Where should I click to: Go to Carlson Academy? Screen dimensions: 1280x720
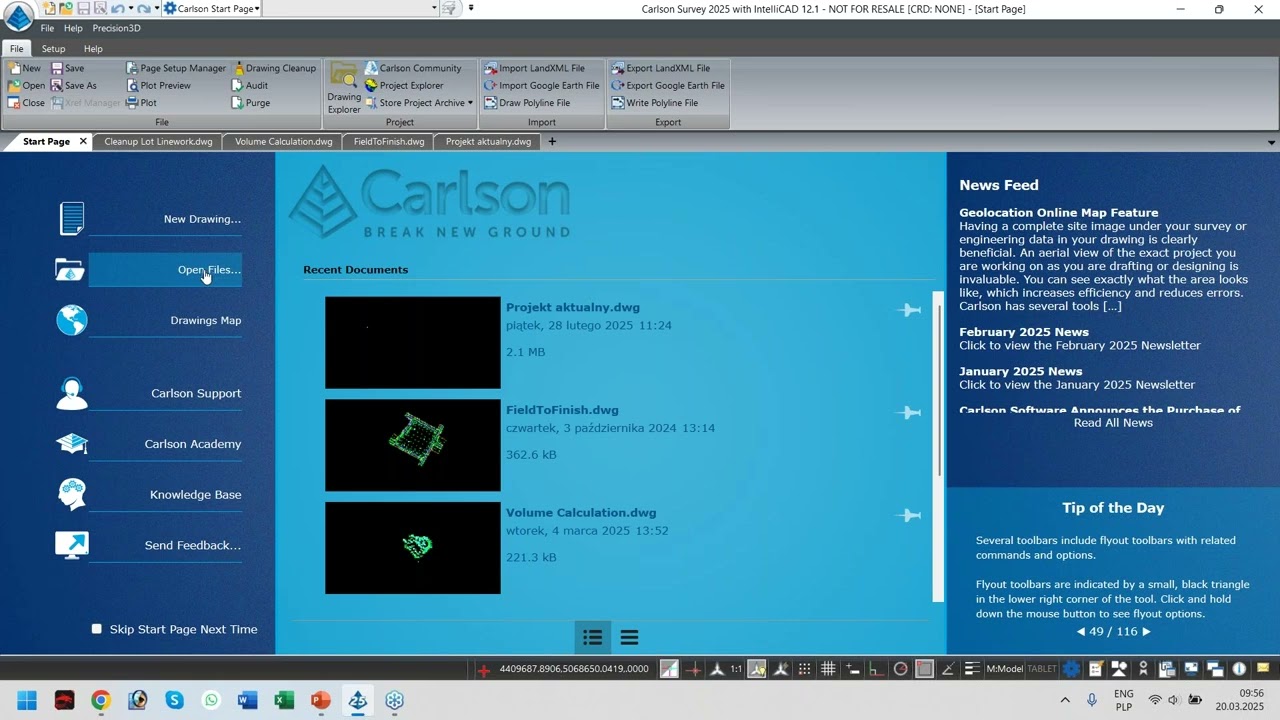tap(165, 444)
